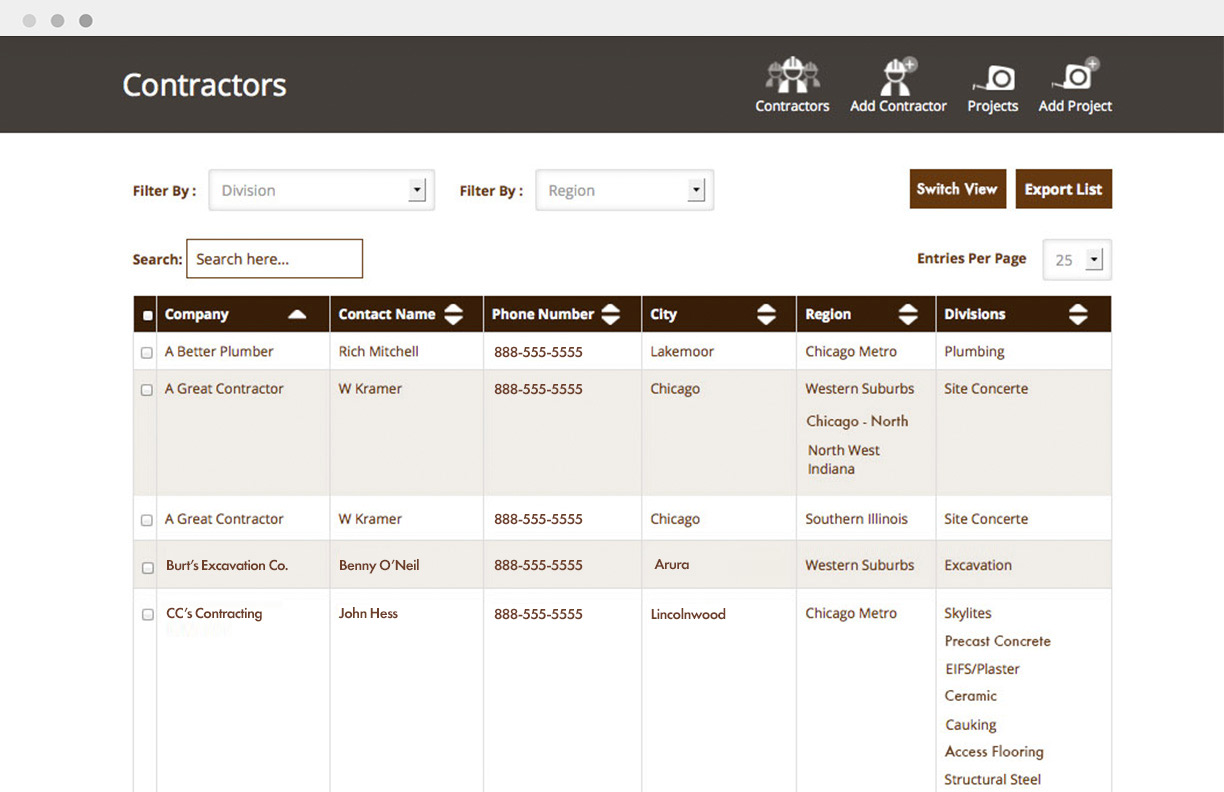Click the Add Contractor icon
The image size is (1224, 792).
pyautogui.click(x=897, y=76)
